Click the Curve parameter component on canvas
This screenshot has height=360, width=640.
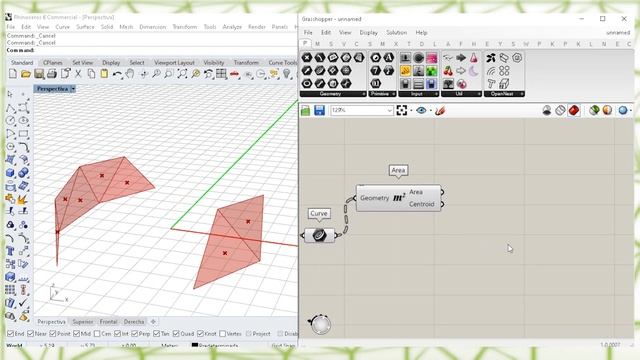(x=320, y=235)
